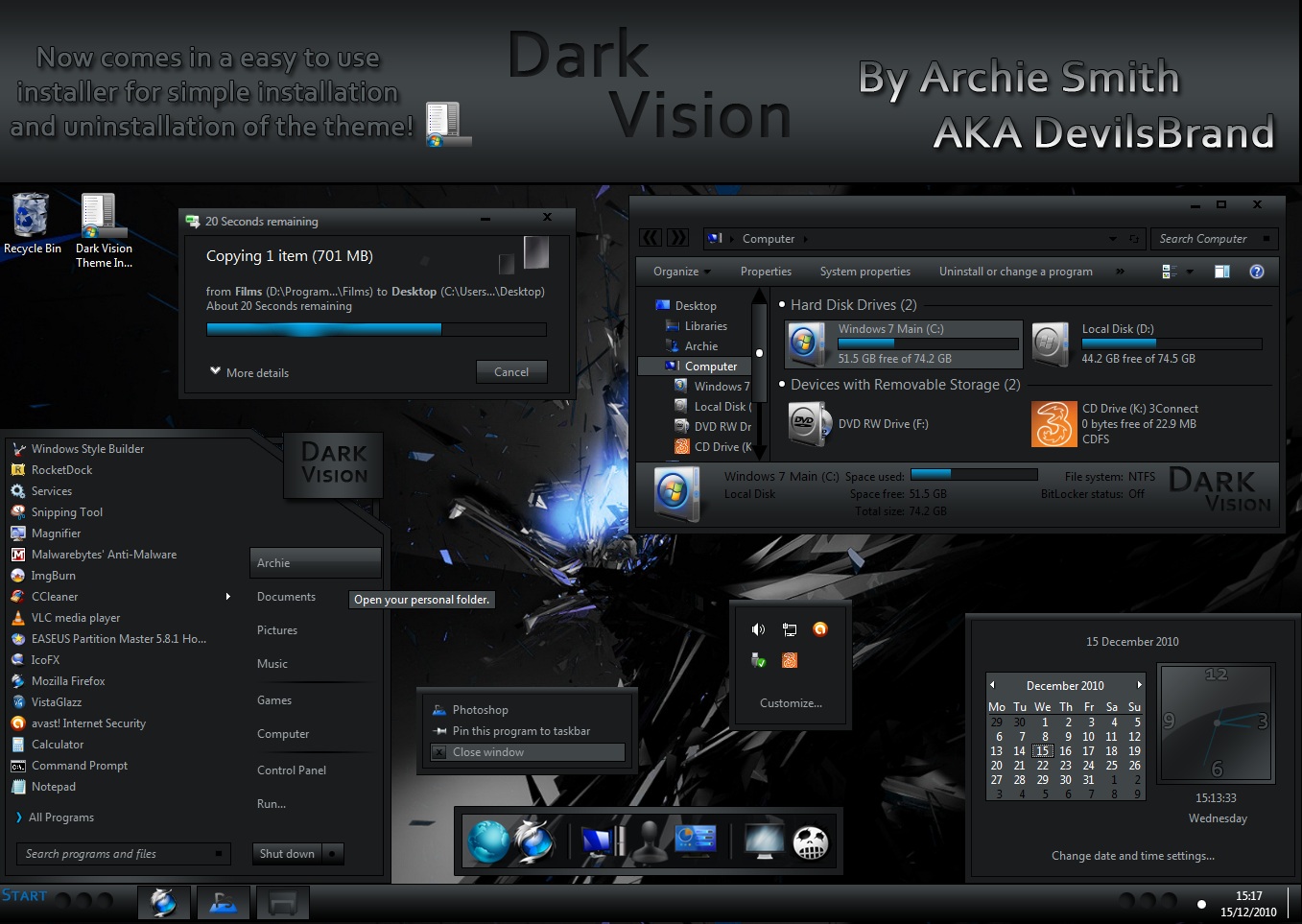Image resolution: width=1302 pixels, height=924 pixels.
Task: Click the Search Computer field
Action: pos(1214,239)
